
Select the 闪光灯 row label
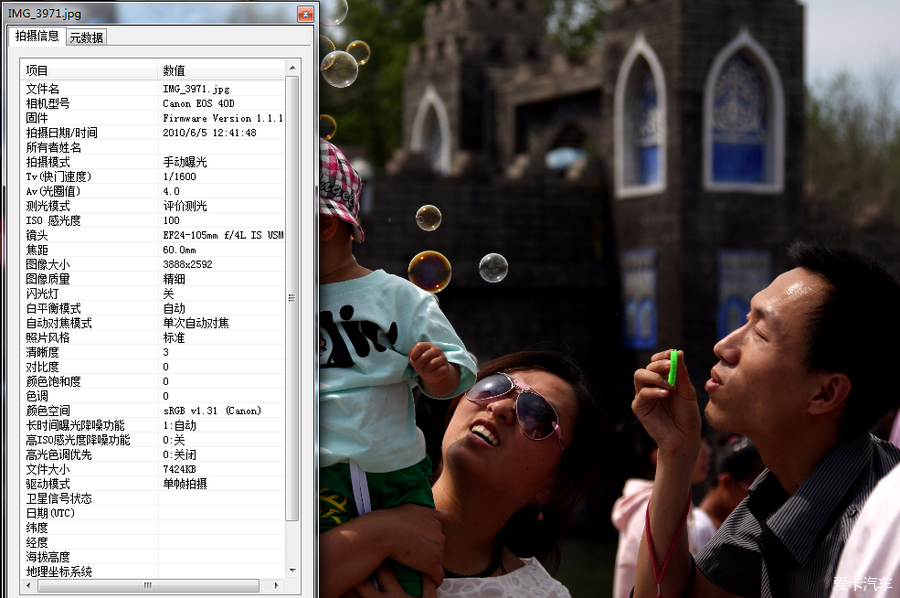[42, 293]
